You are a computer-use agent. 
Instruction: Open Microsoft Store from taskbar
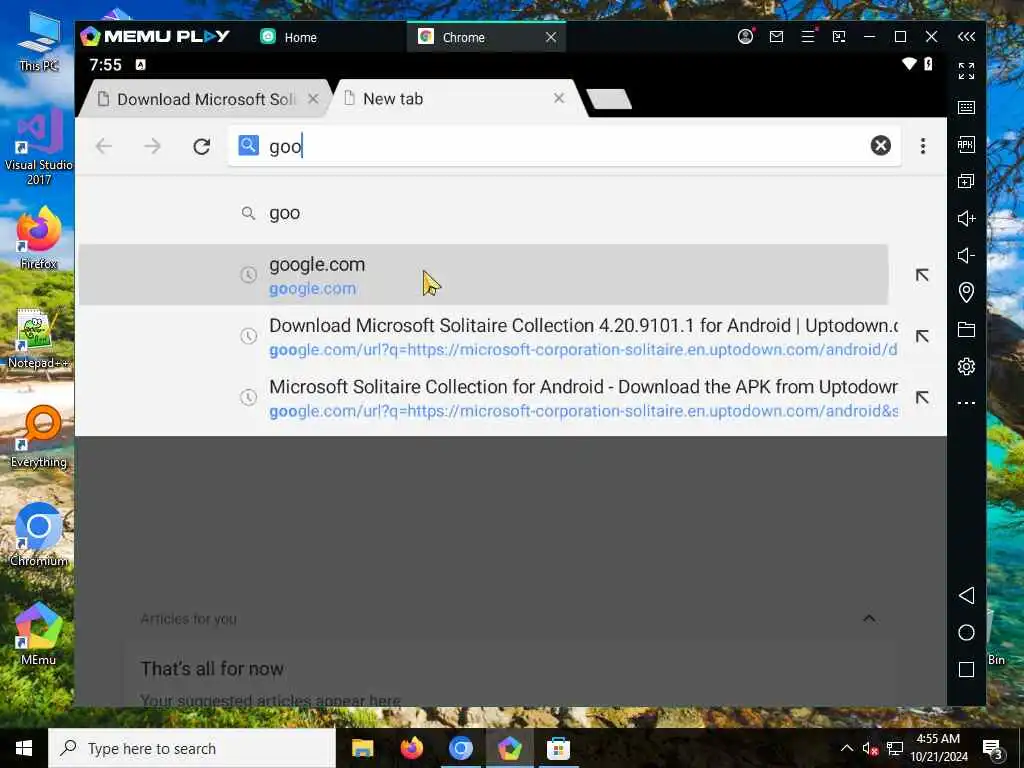tap(558, 748)
